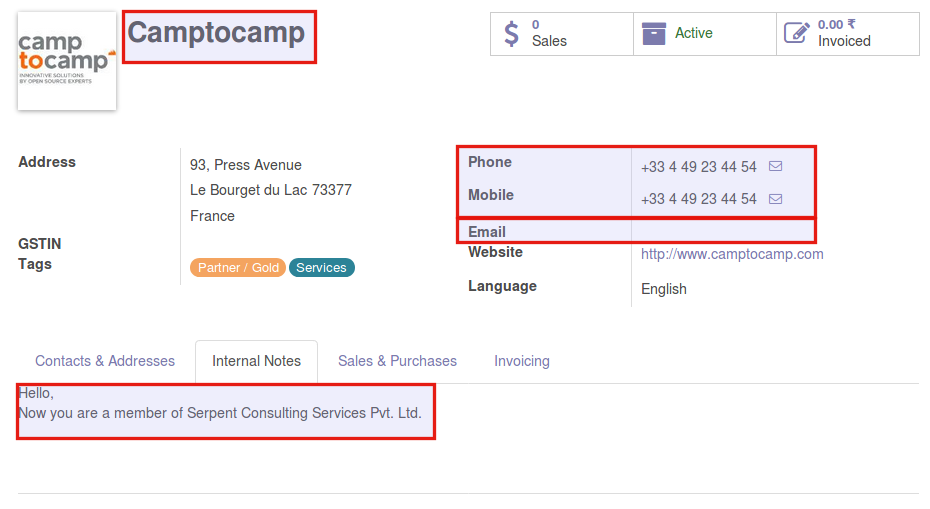930x509 pixels.
Task: Click the dollar sign Sales icon
Action: [x=511, y=34]
